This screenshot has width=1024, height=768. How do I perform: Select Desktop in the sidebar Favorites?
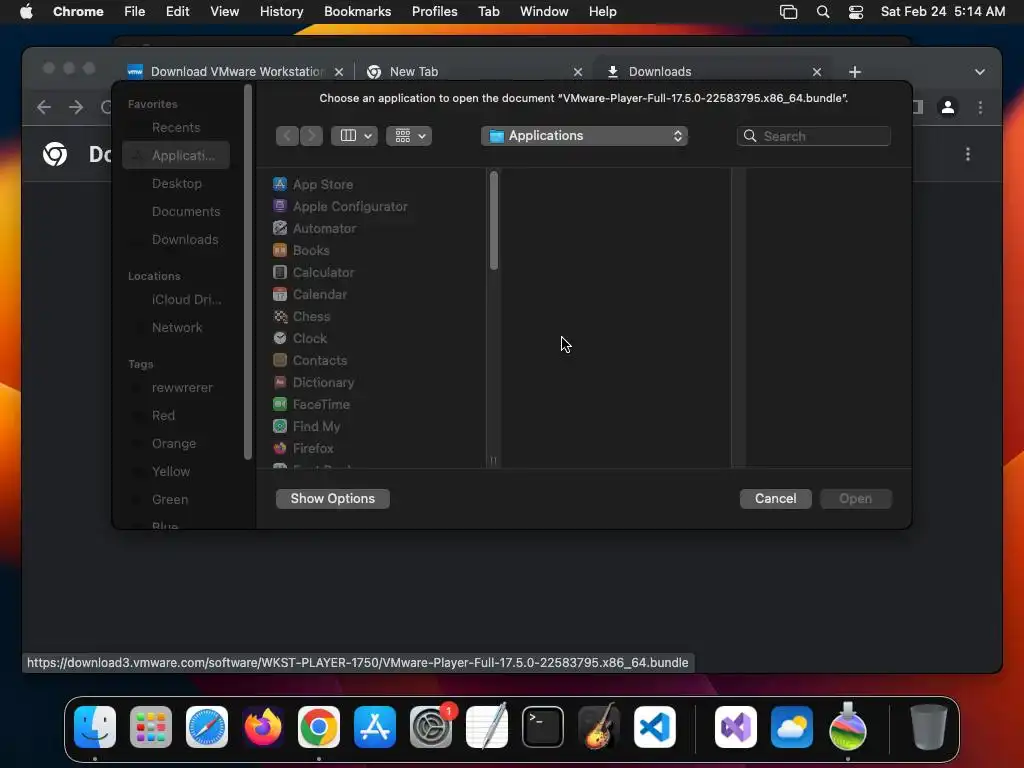click(176, 184)
